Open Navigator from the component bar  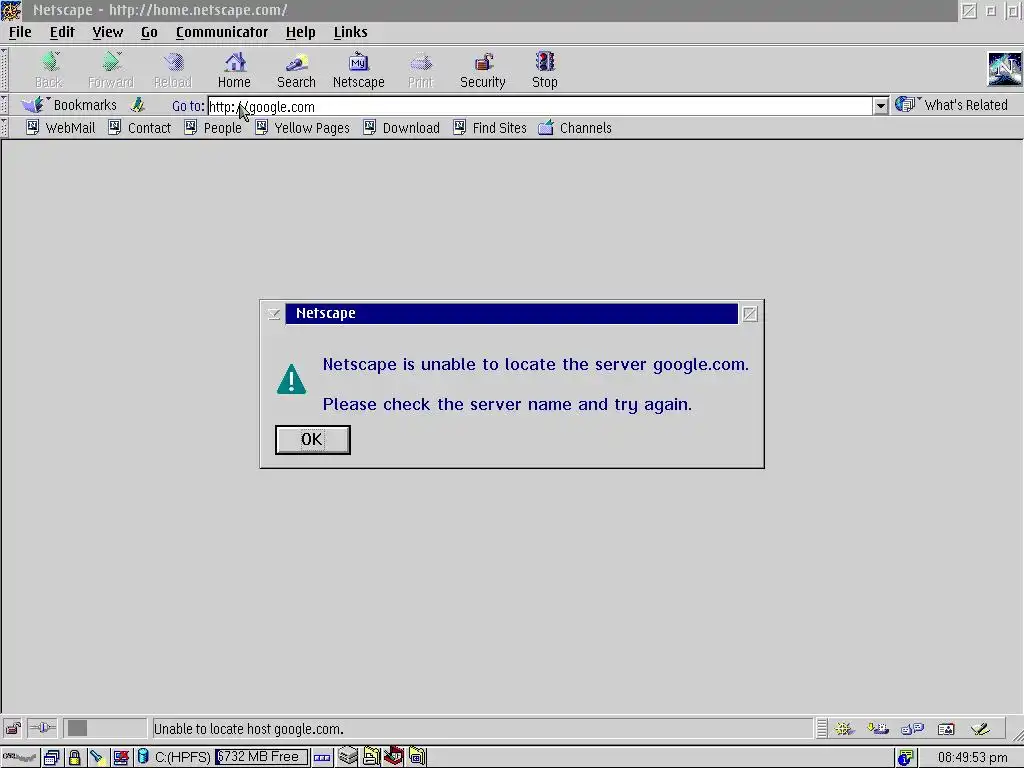(844, 728)
